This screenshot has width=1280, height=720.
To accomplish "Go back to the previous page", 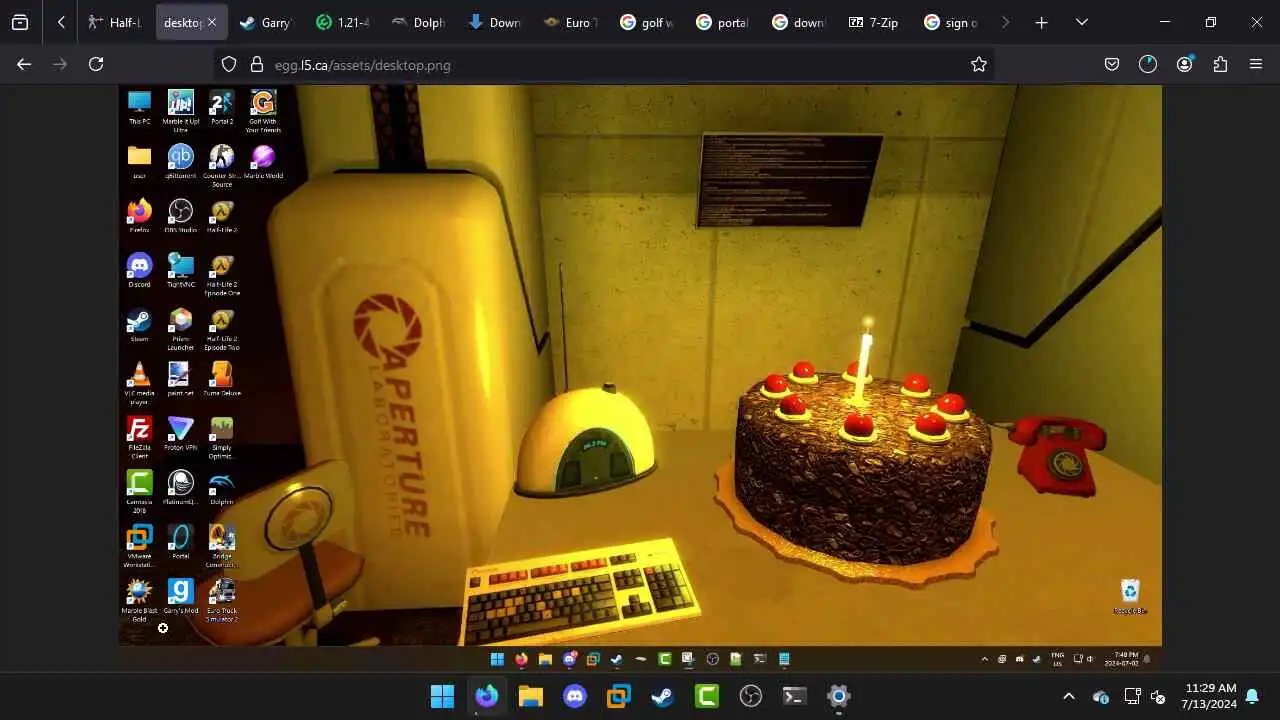I will click(x=24, y=64).
